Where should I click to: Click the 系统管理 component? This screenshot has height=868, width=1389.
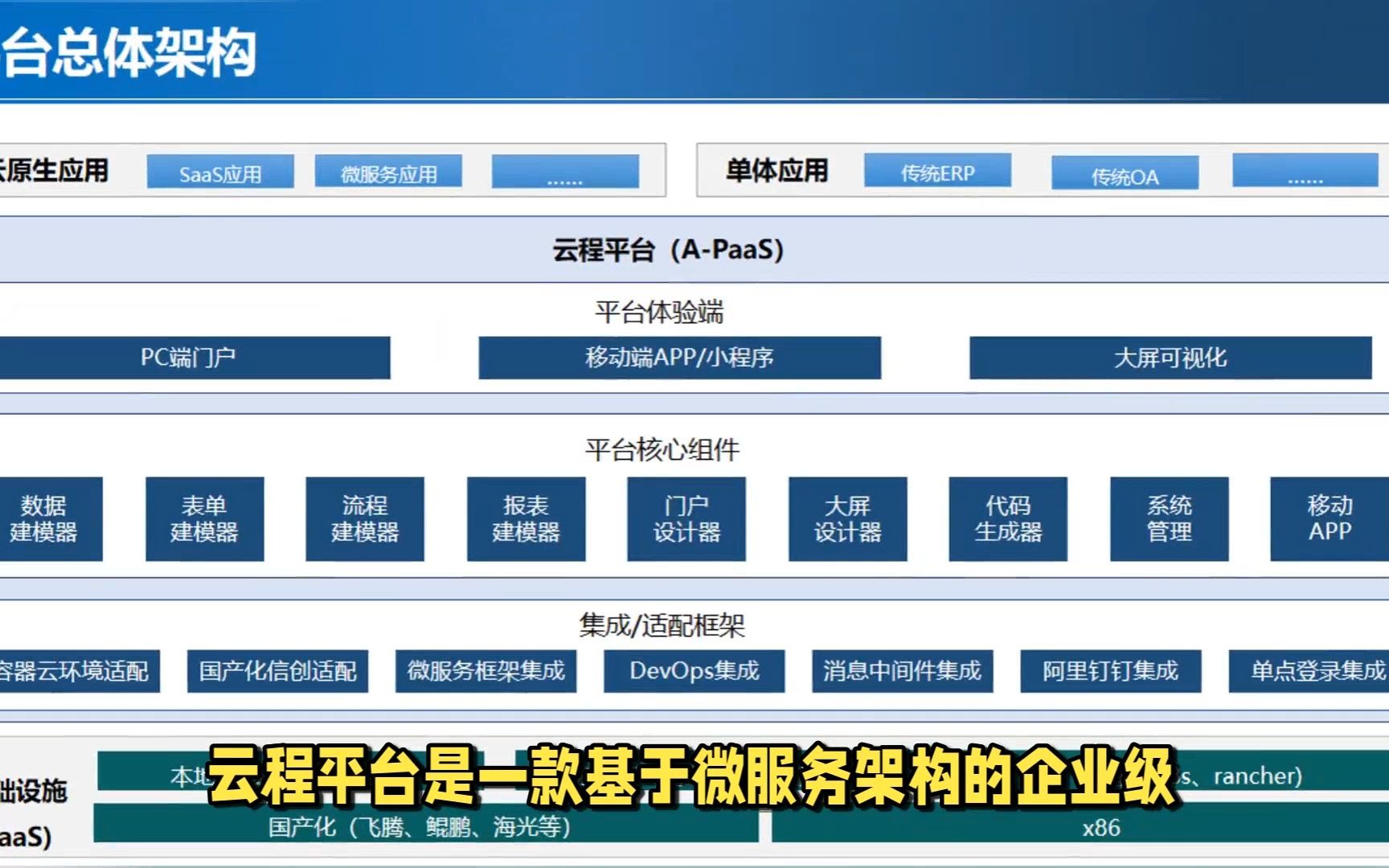pyautogui.click(x=1169, y=518)
